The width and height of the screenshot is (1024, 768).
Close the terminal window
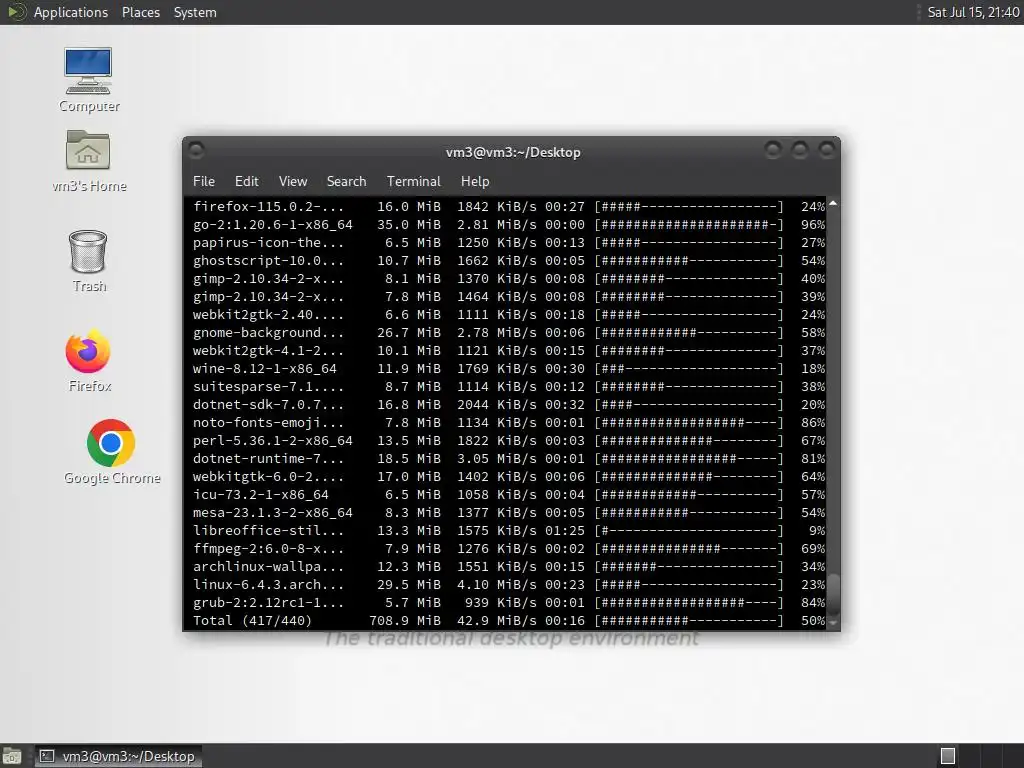pos(827,150)
